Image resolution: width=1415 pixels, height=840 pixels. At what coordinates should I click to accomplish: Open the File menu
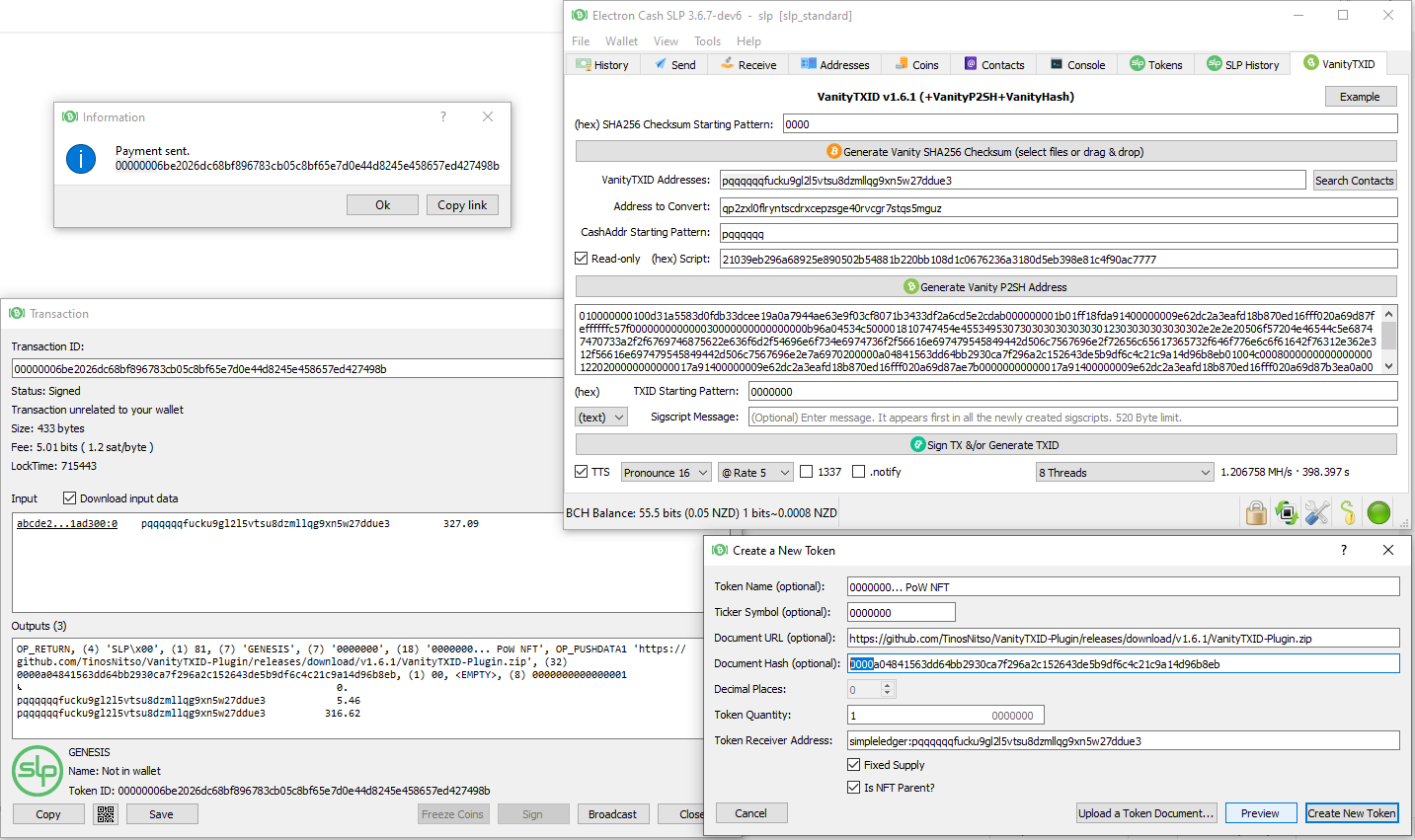pyautogui.click(x=581, y=40)
